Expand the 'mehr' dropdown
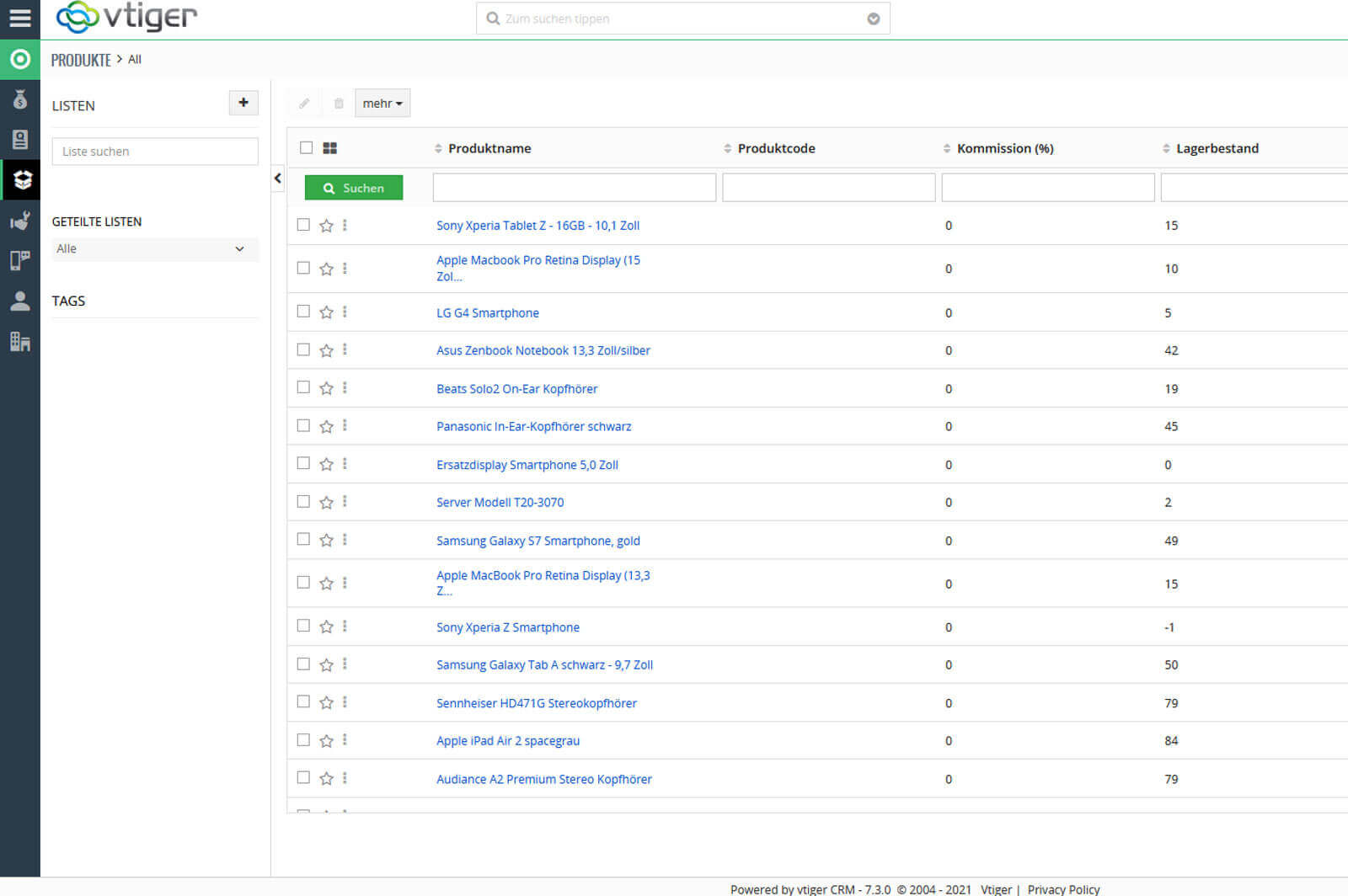This screenshot has height=896, width=1348. [382, 104]
